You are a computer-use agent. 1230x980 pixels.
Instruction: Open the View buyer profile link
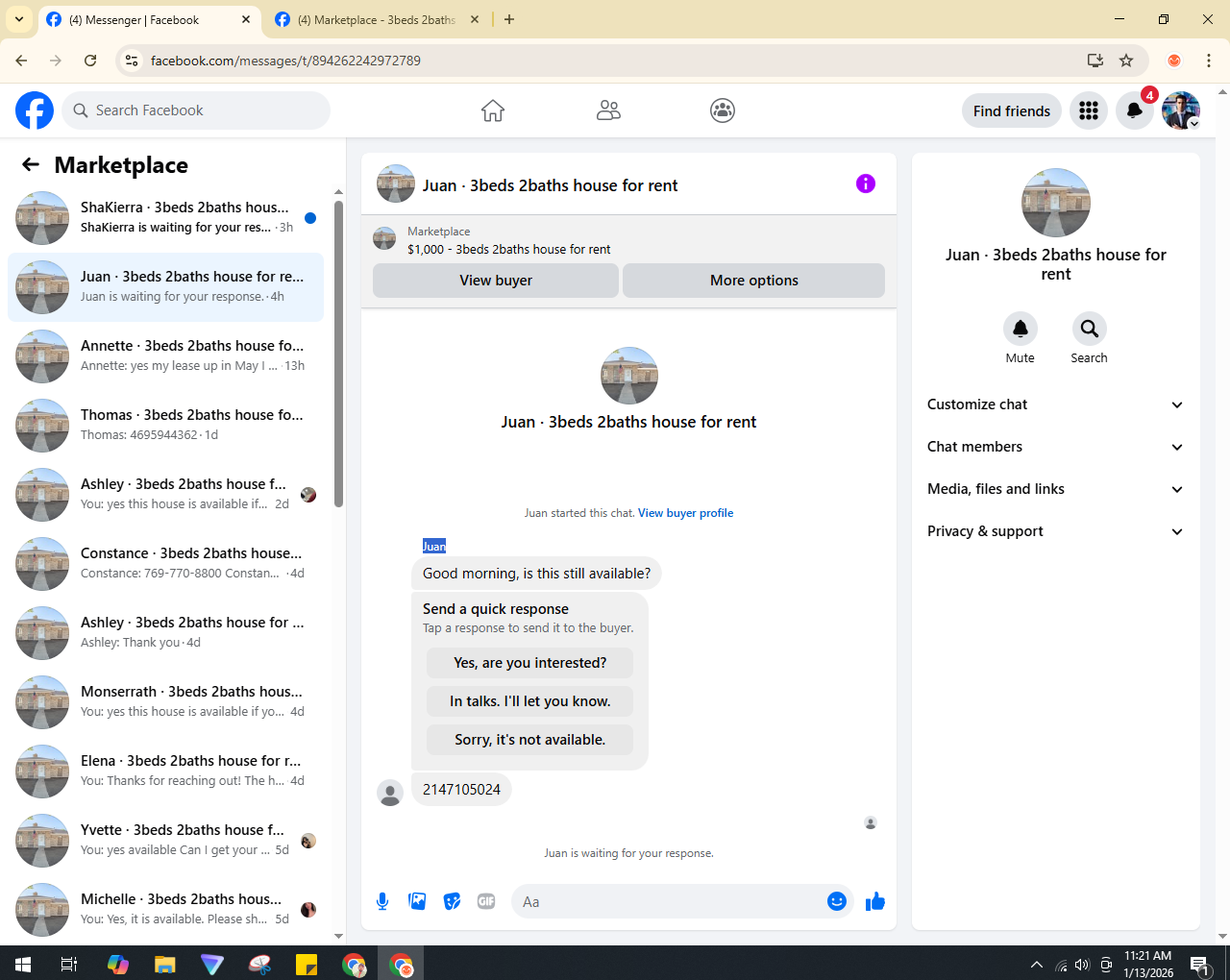coord(686,513)
